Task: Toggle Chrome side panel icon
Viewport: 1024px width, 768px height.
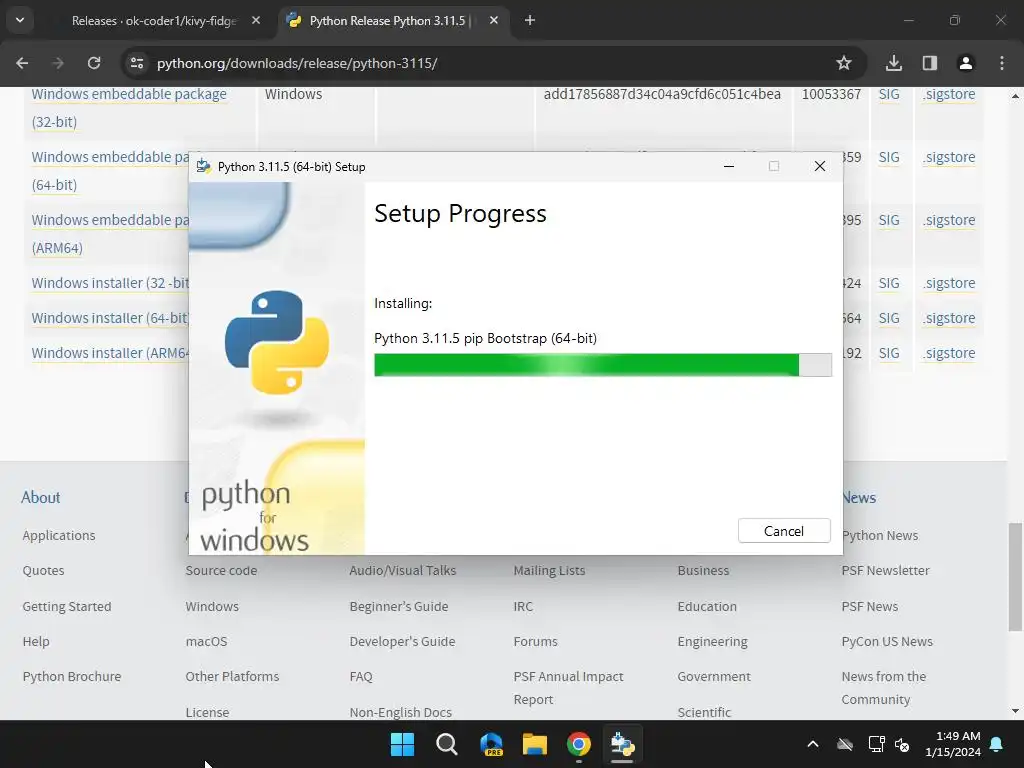Action: pos(930,63)
